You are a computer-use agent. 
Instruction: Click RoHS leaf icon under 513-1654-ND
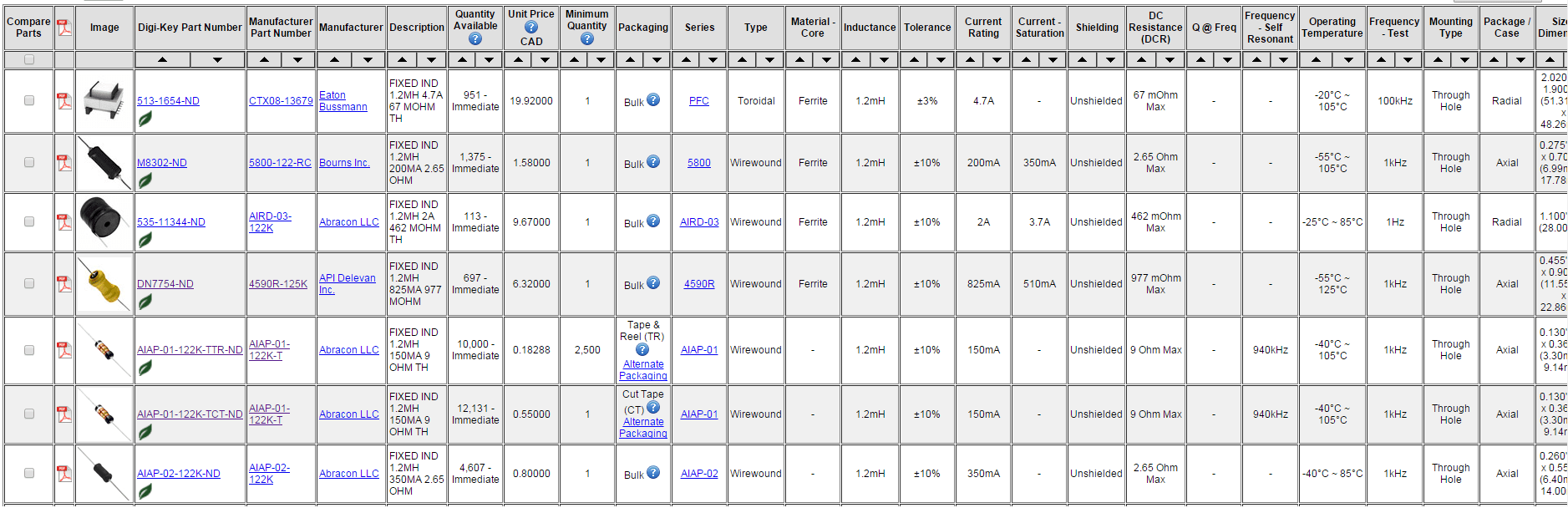tap(145, 119)
